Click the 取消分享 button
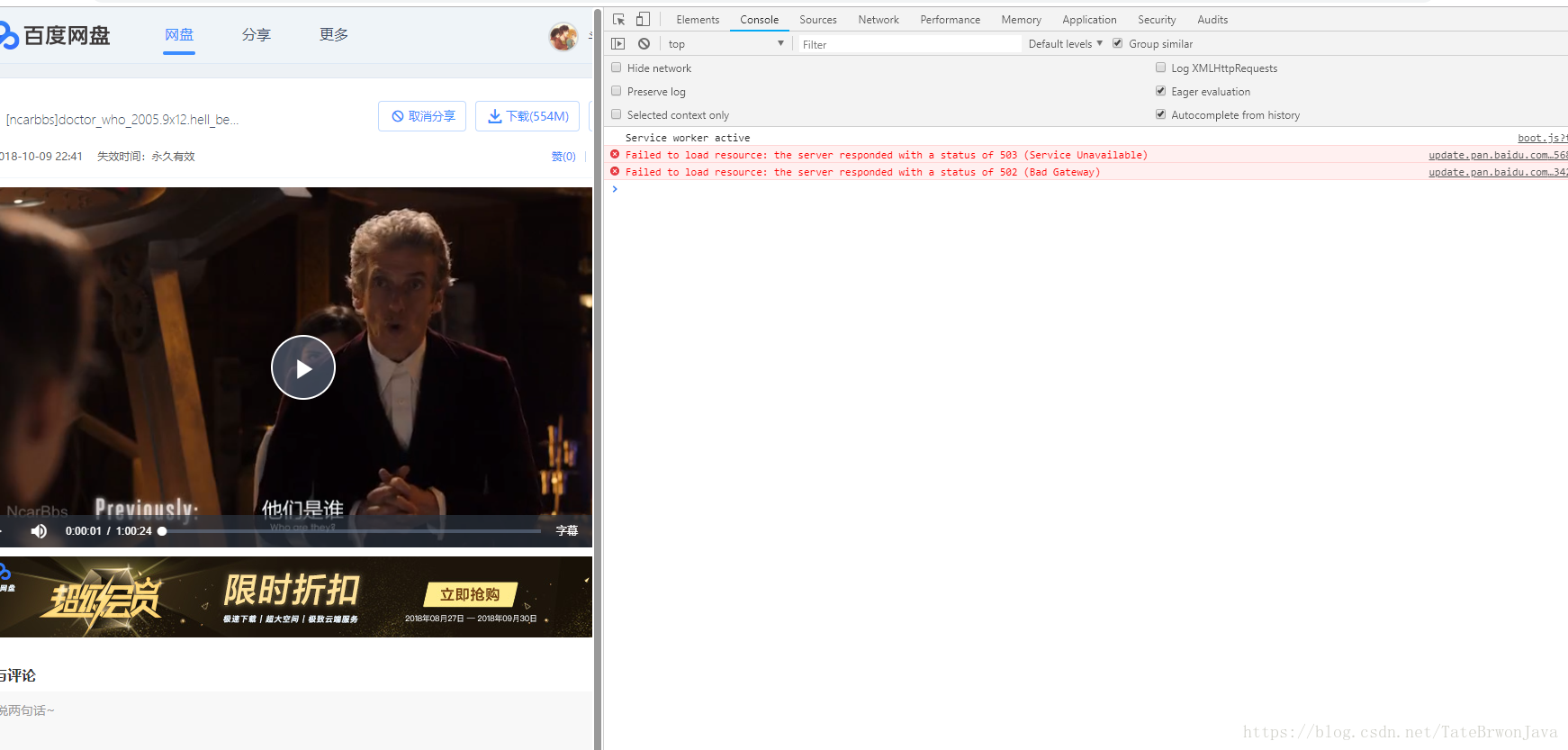Screen dimensions: 1568x750 click(422, 116)
